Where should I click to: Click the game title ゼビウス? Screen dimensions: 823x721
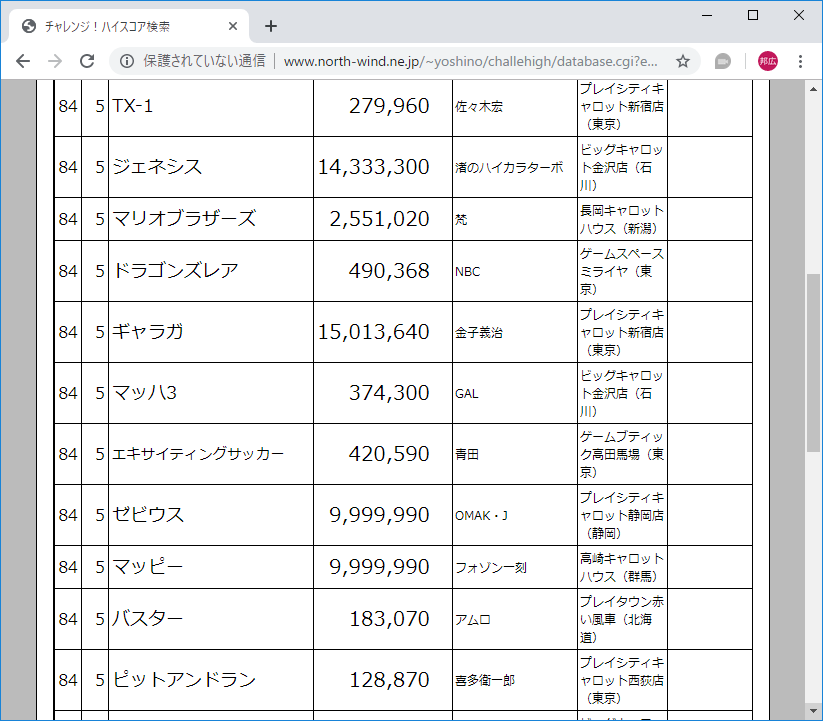point(148,514)
